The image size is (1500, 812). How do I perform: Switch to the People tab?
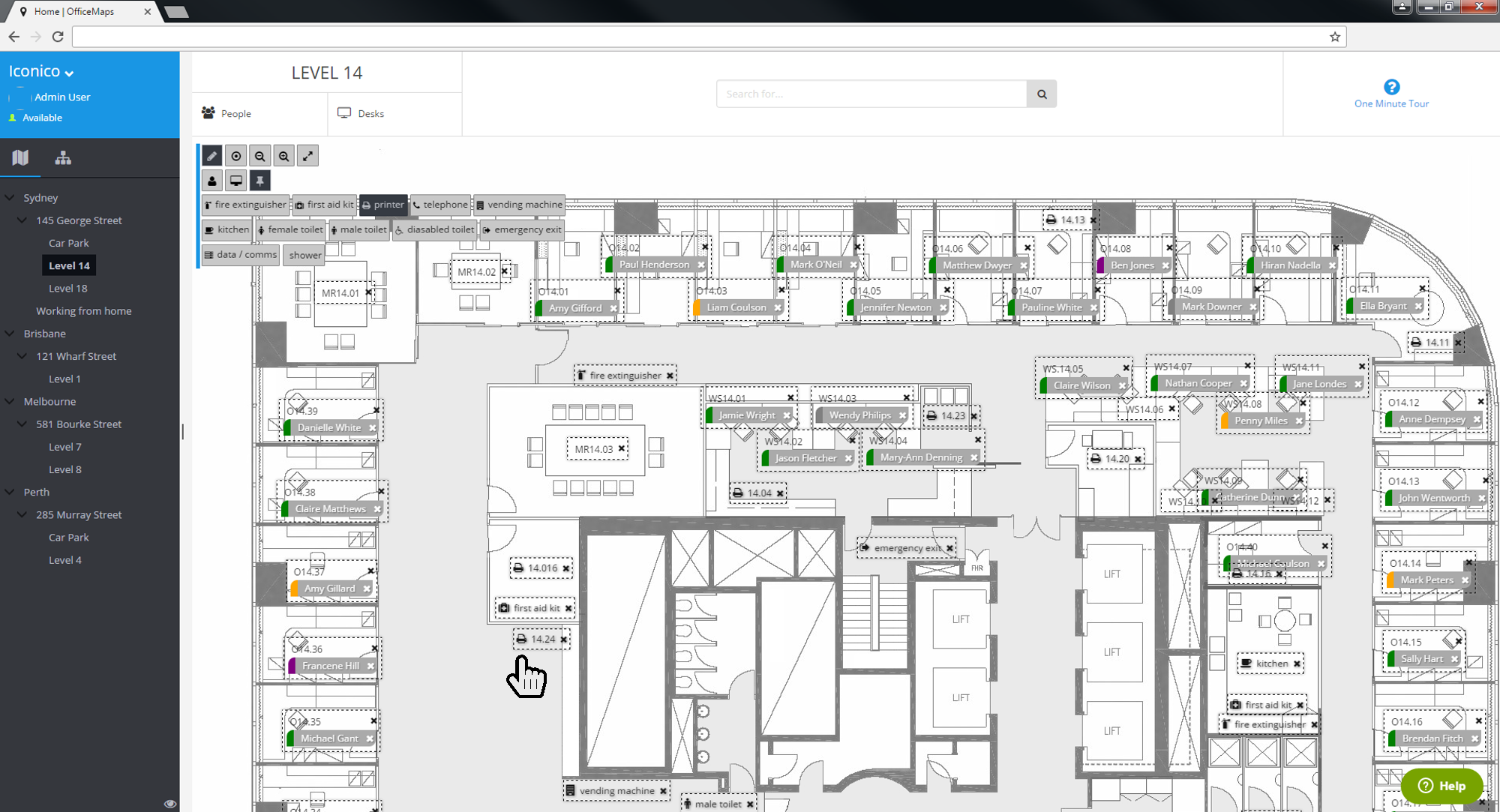pyautogui.click(x=226, y=113)
